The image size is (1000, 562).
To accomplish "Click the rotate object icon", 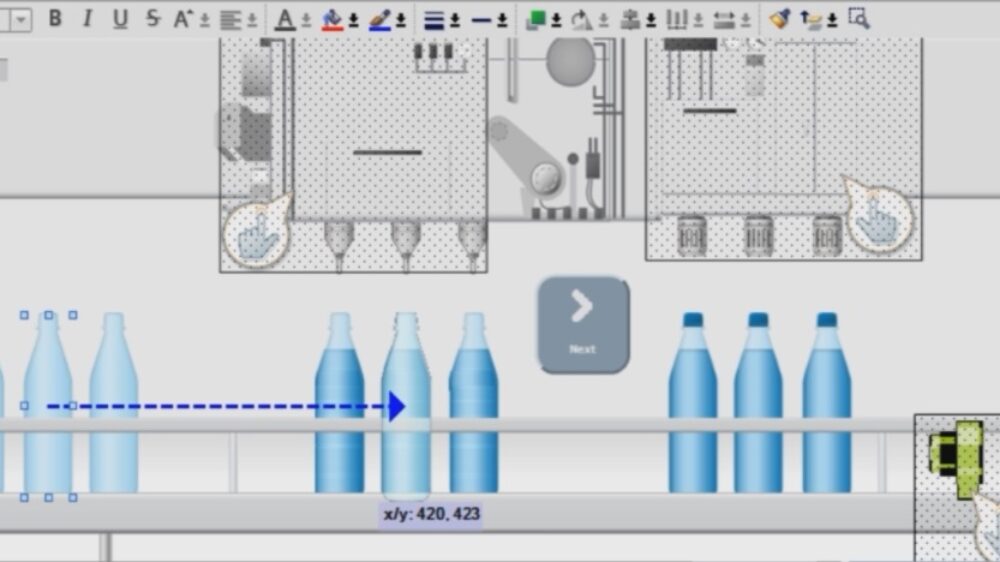I will pos(581,20).
